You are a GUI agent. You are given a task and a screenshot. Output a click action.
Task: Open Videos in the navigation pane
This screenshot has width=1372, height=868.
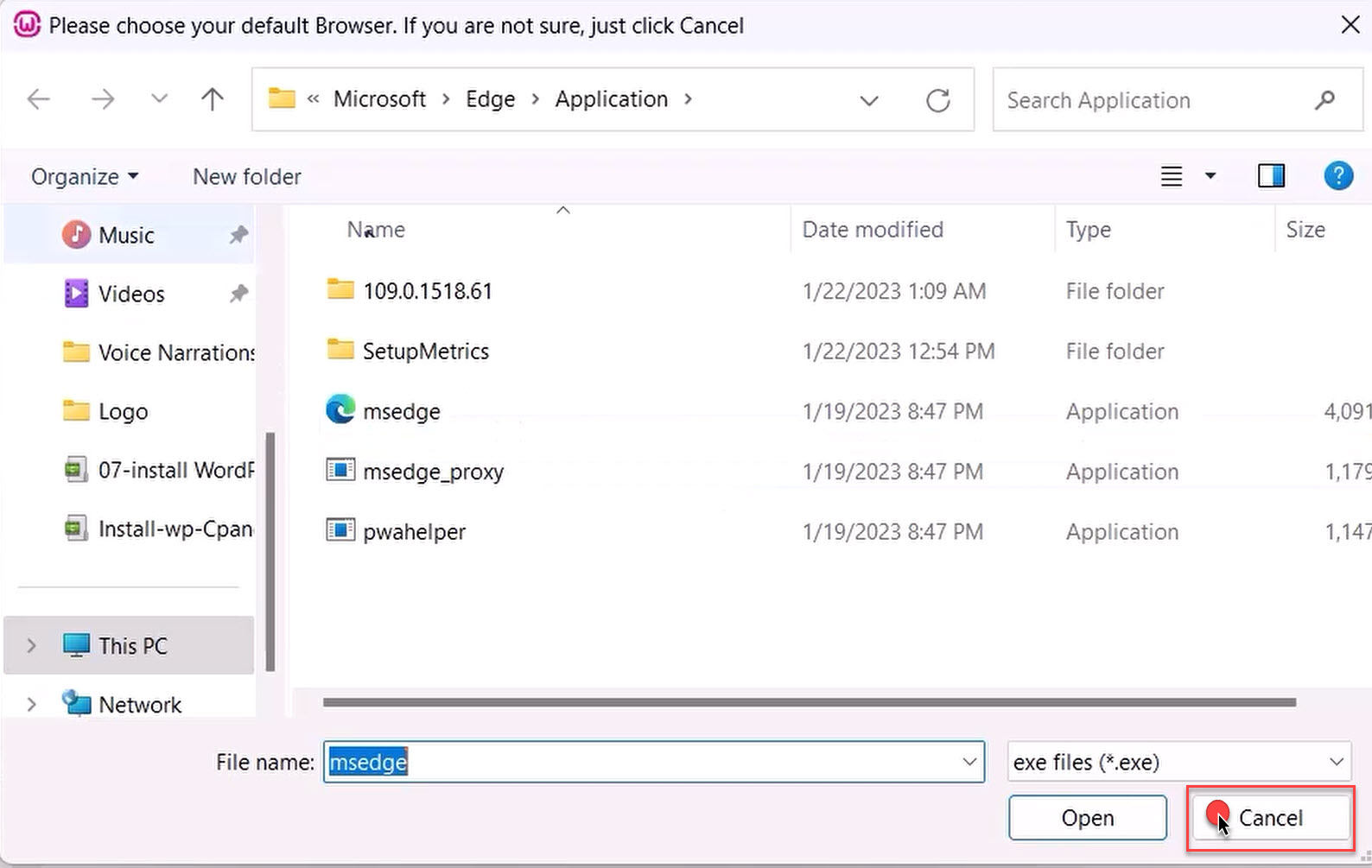pos(131,294)
